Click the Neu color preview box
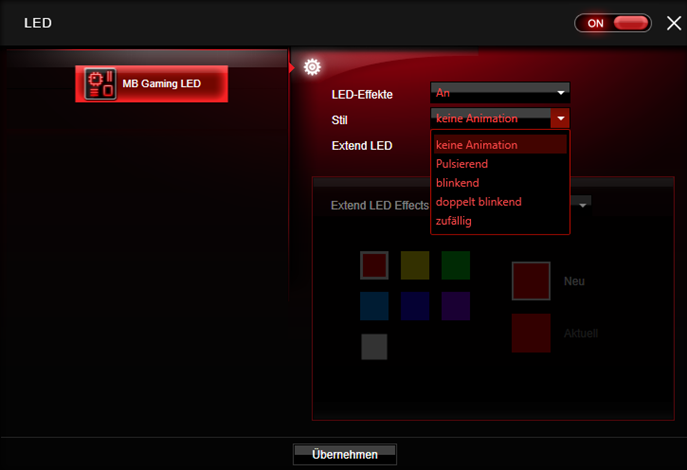687x470 pixels. 531,281
